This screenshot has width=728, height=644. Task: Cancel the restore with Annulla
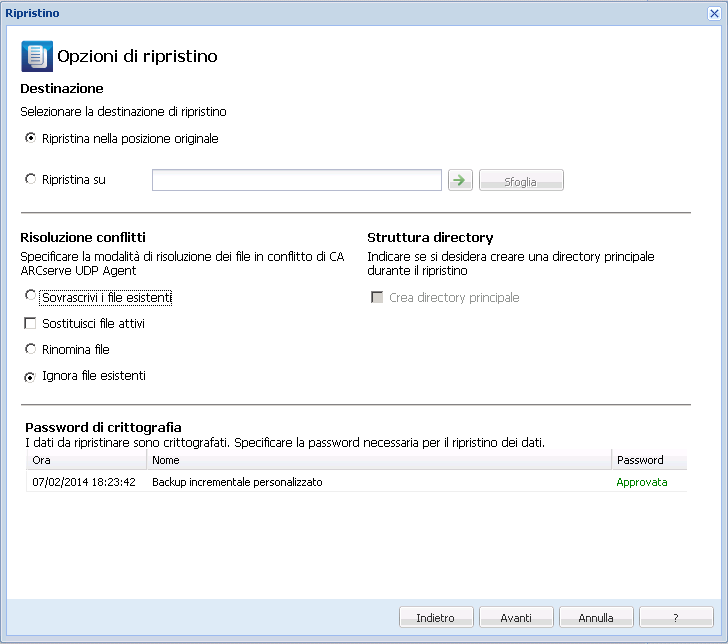596,617
